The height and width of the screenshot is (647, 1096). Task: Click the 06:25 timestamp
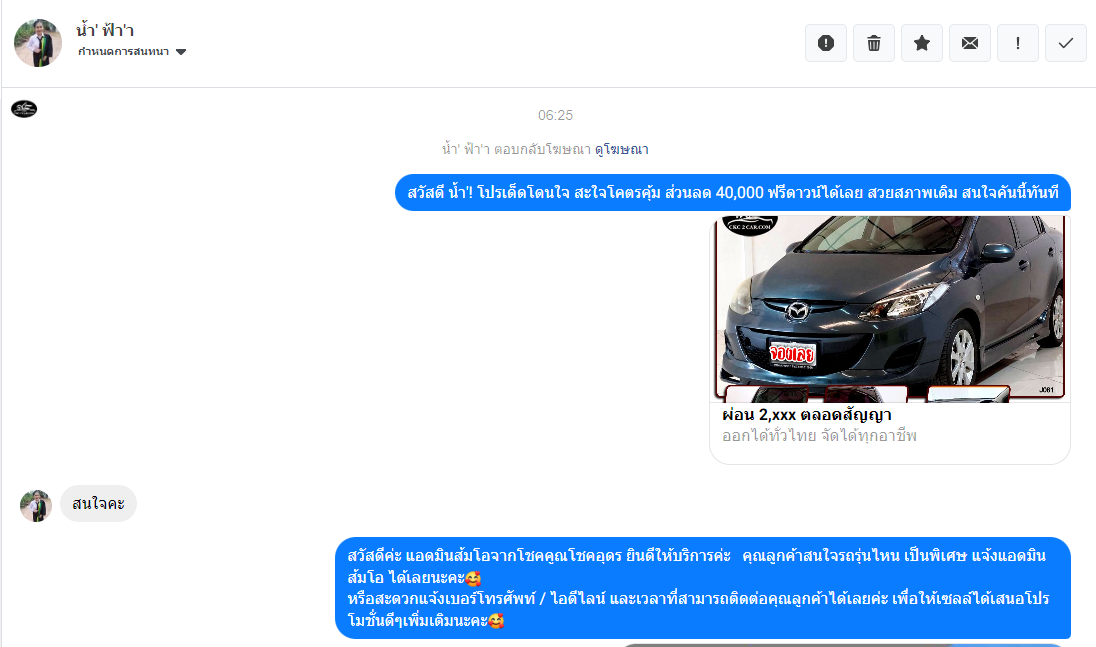click(x=555, y=115)
